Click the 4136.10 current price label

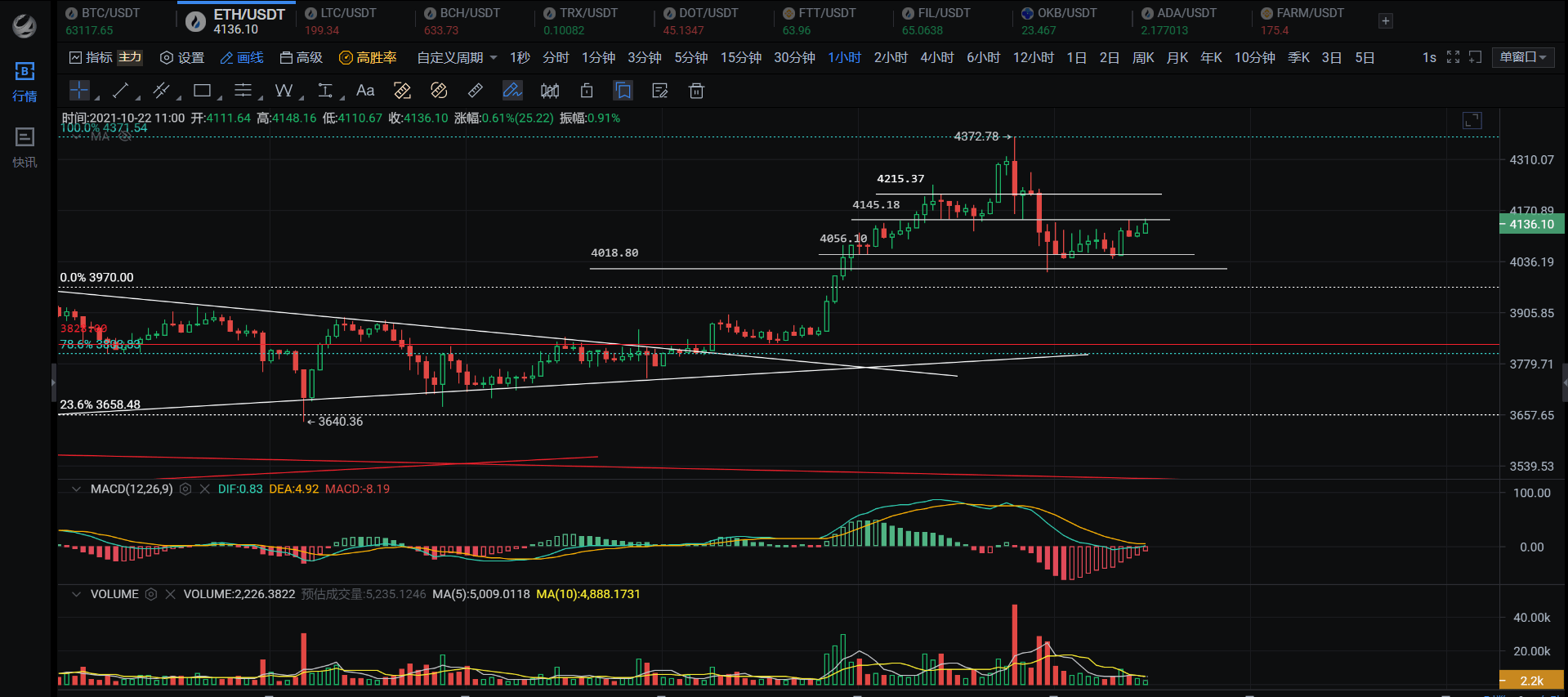(x=1531, y=224)
